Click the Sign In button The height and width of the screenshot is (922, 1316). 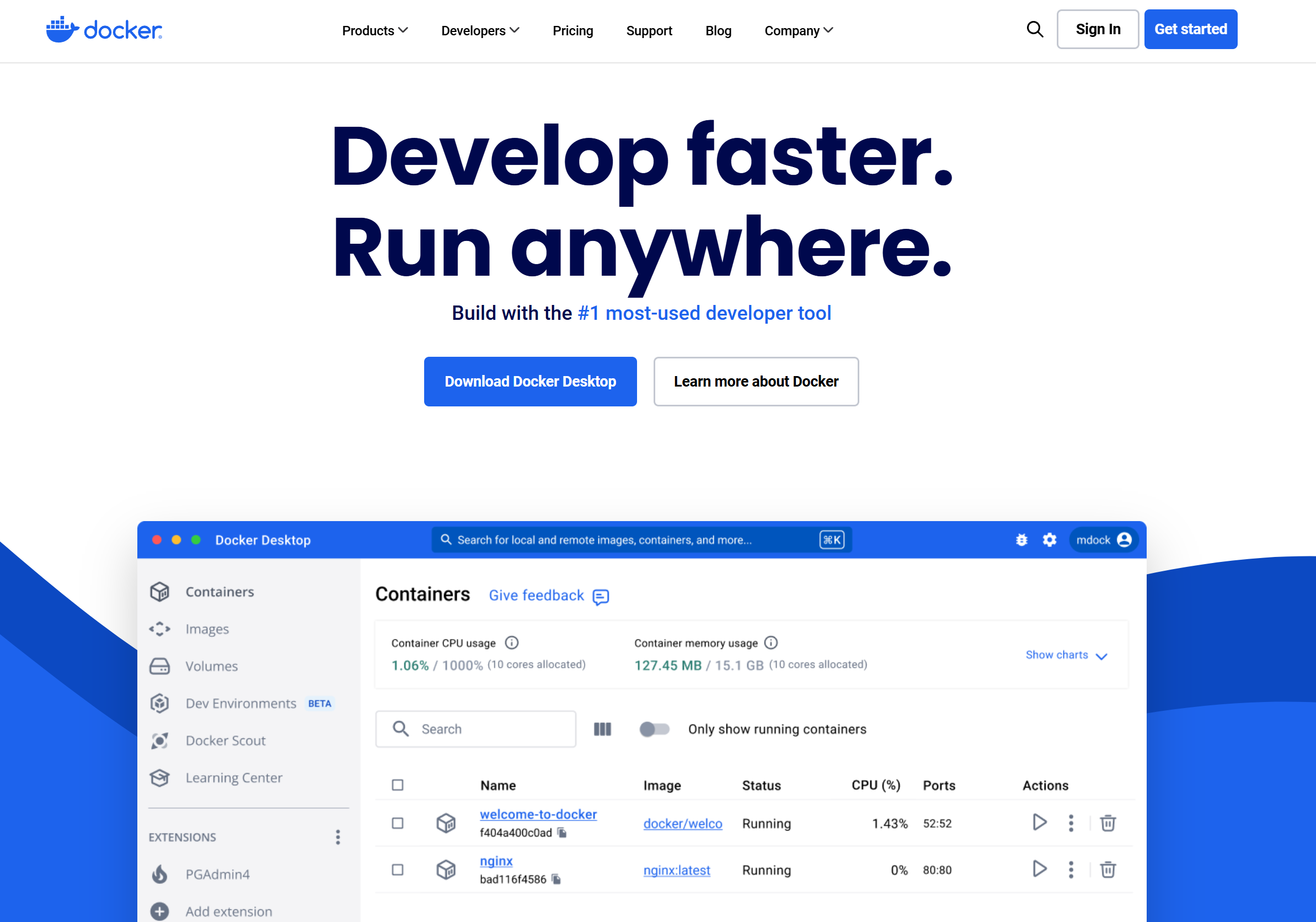coord(1098,29)
